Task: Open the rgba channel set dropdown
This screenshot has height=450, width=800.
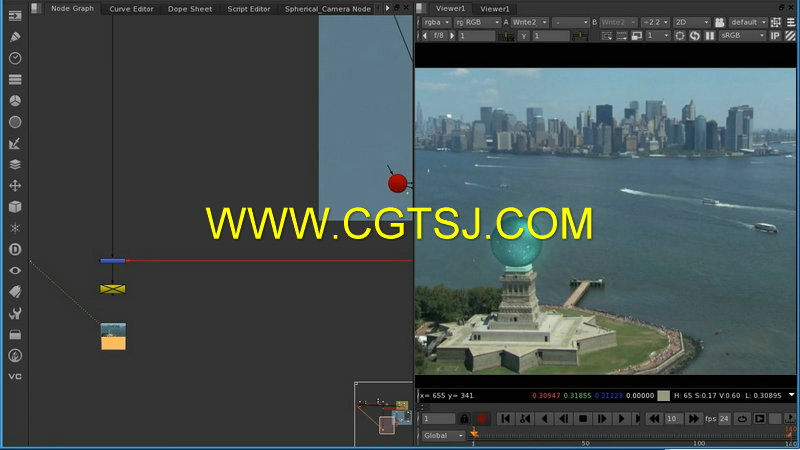Action: (436, 22)
